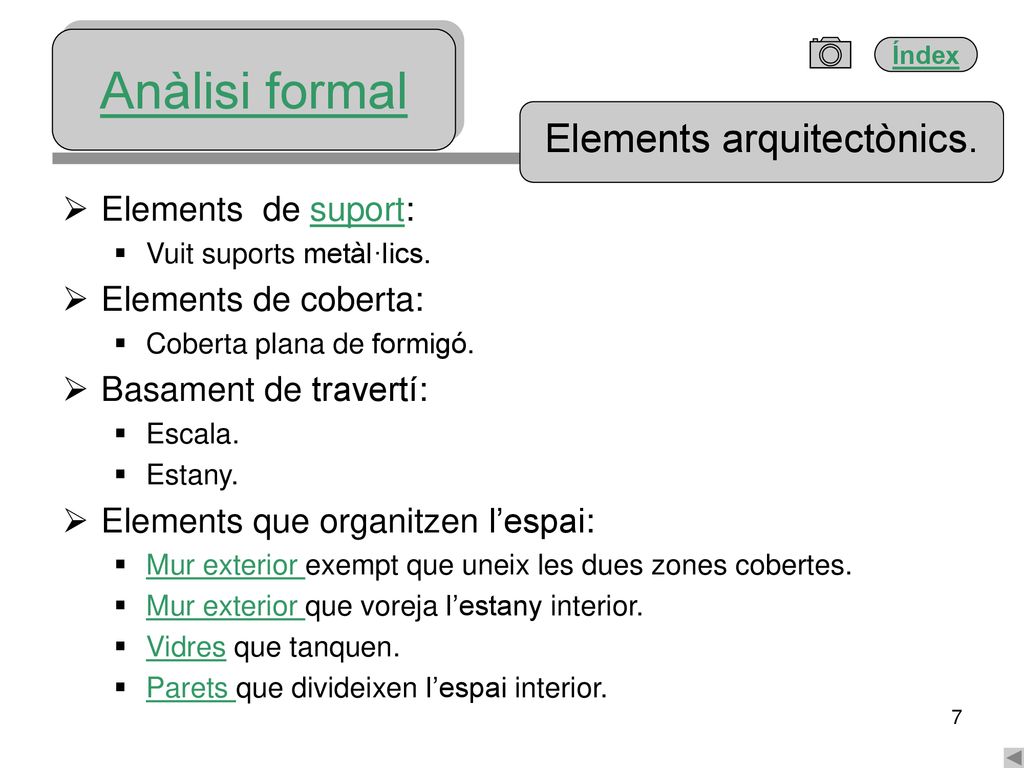The image size is (1024, 768).
Task: Open the suport hyperlink
Action: click(x=357, y=210)
